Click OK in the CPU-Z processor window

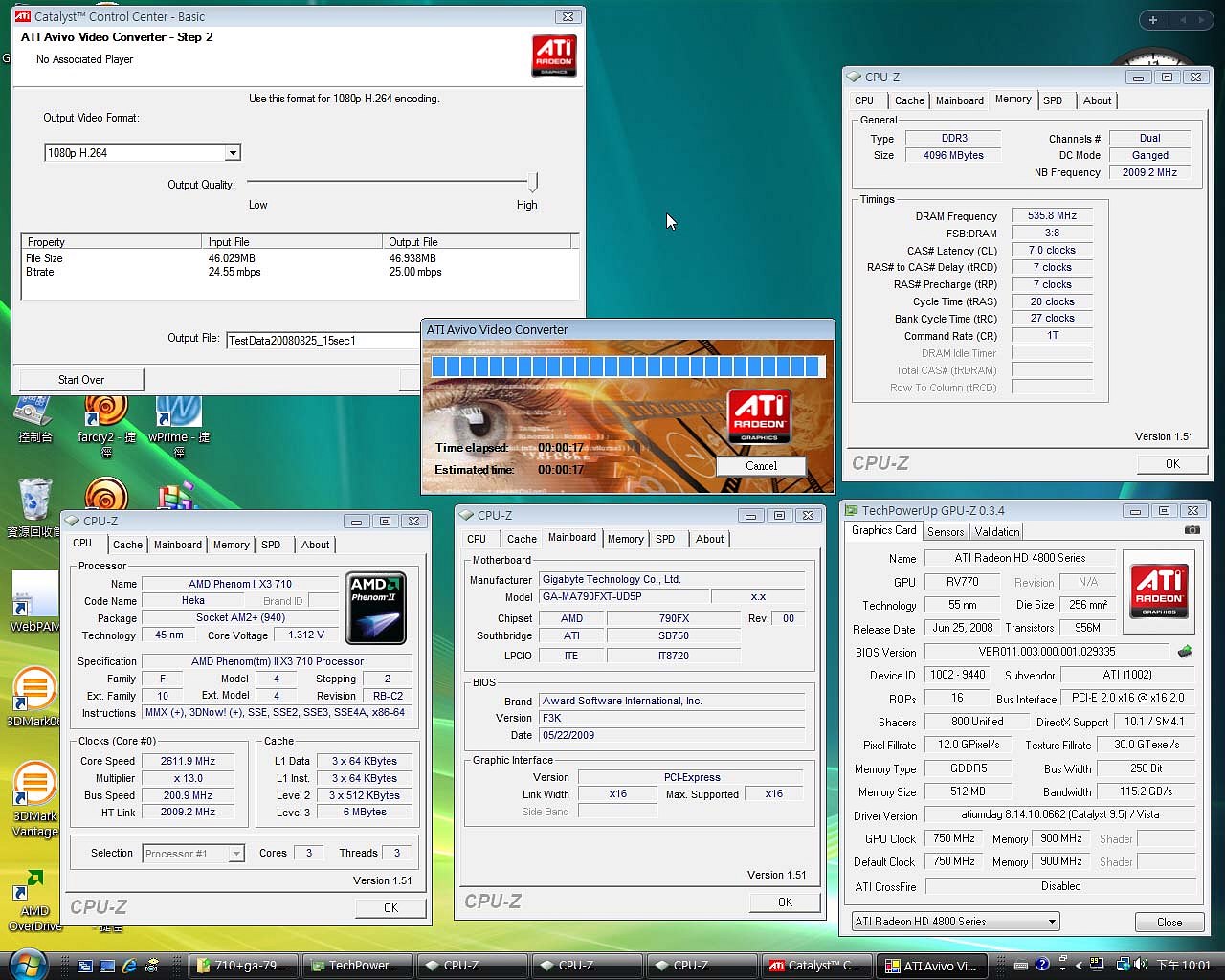(x=390, y=907)
